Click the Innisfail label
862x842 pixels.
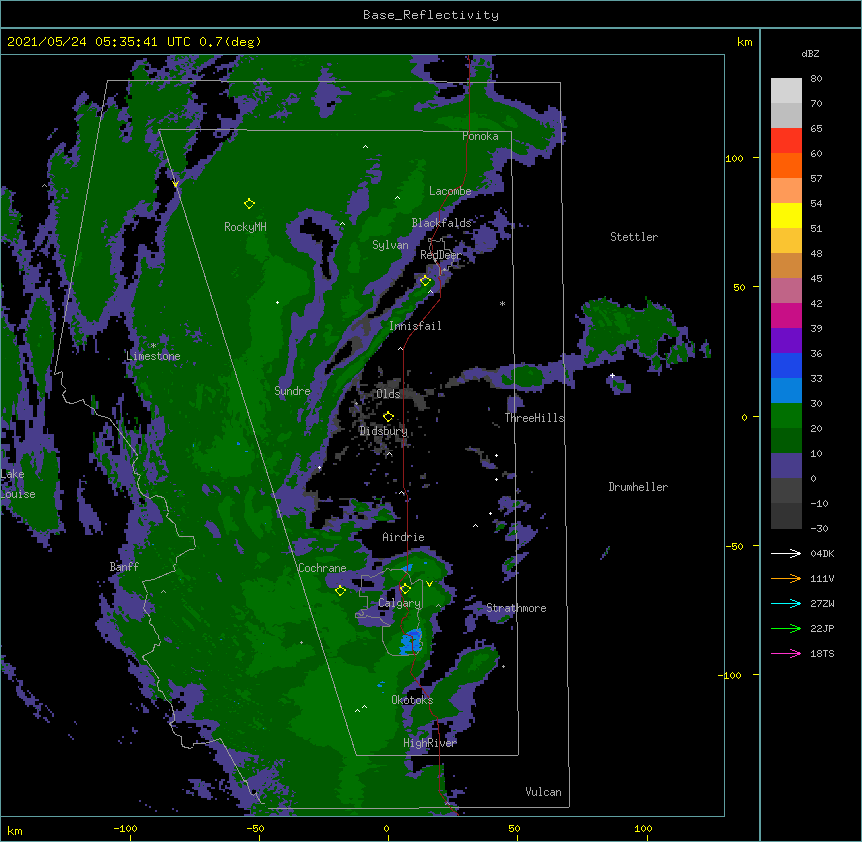(x=415, y=326)
